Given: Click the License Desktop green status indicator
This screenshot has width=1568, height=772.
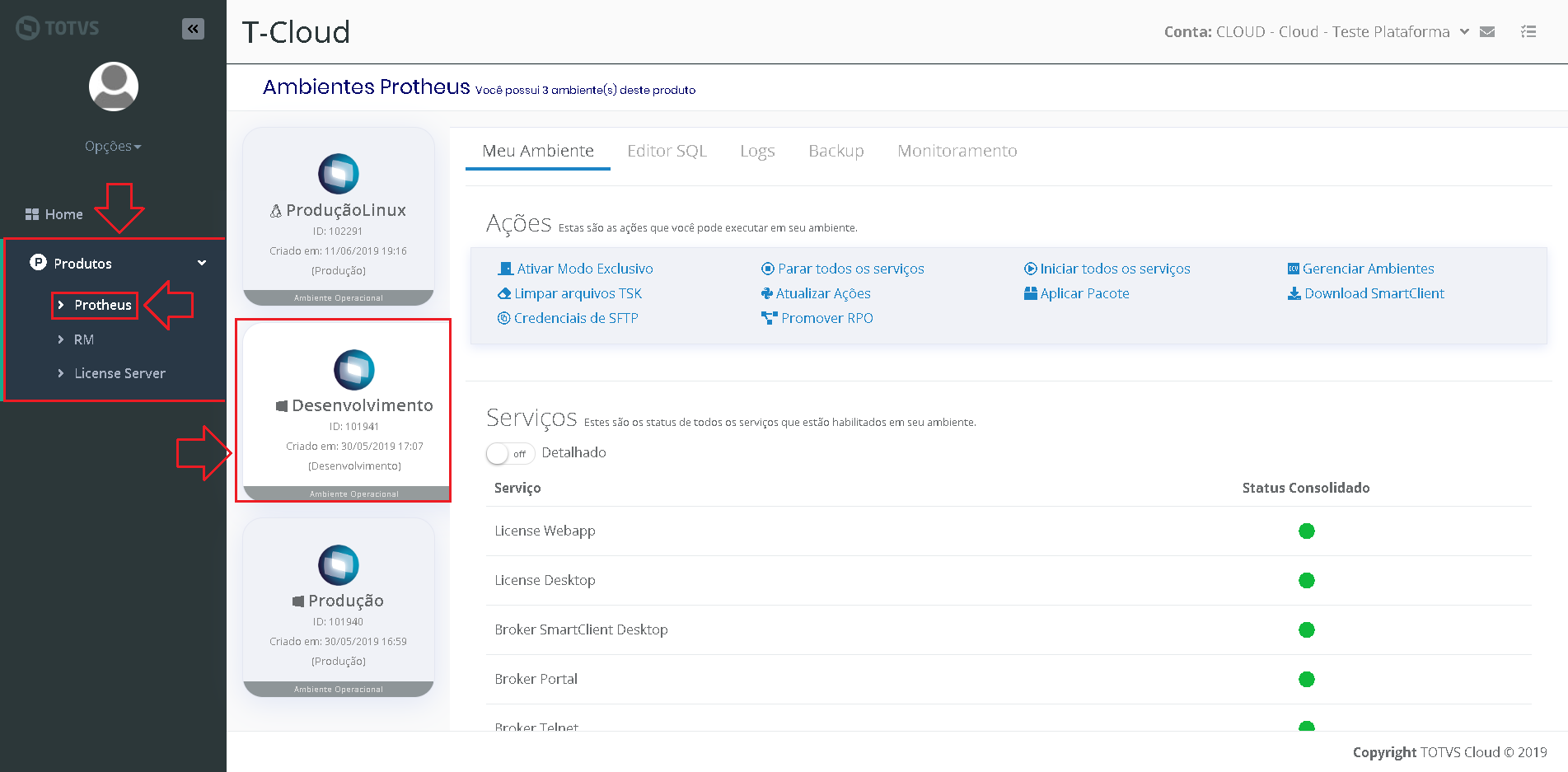Looking at the screenshot, I should coord(1307,580).
